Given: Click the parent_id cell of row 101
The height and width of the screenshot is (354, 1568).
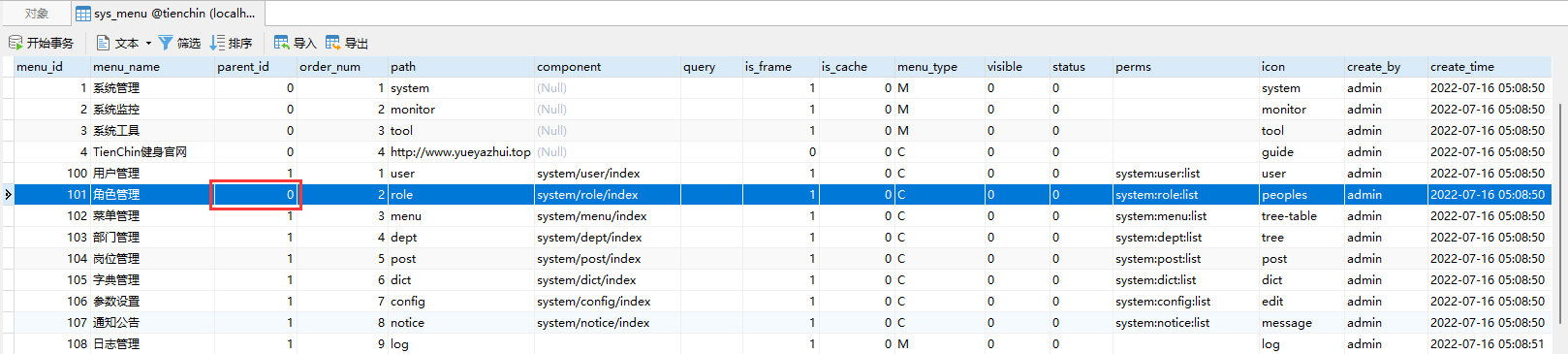Looking at the screenshot, I should coord(256,195).
